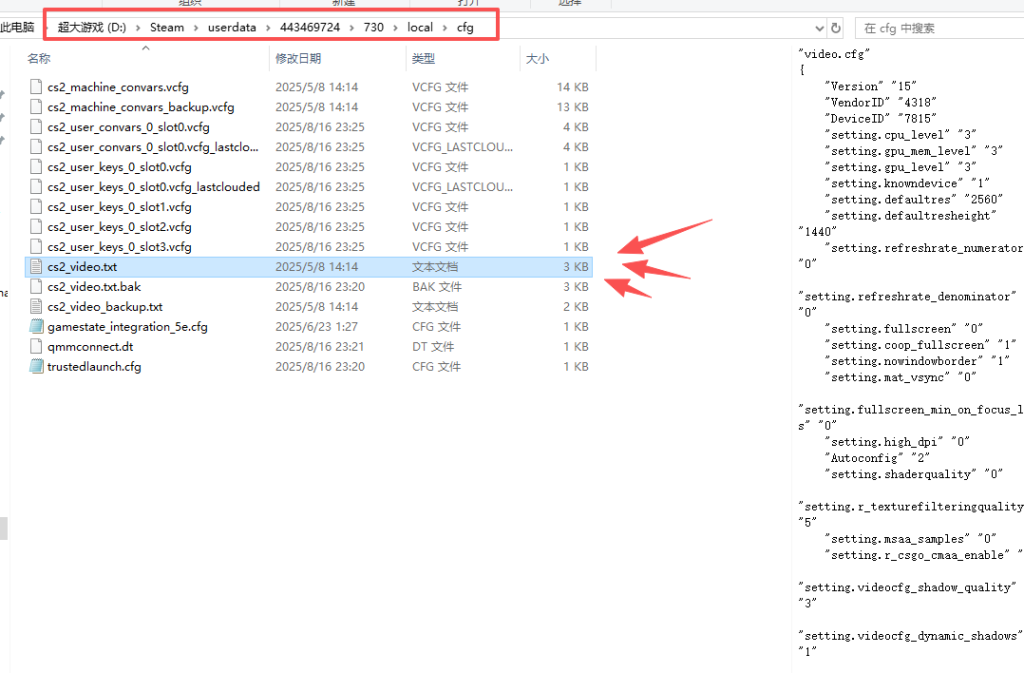Click the refresh button beside address bar
The width and height of the screenshot is (1024, 673).
coord(836,28)
